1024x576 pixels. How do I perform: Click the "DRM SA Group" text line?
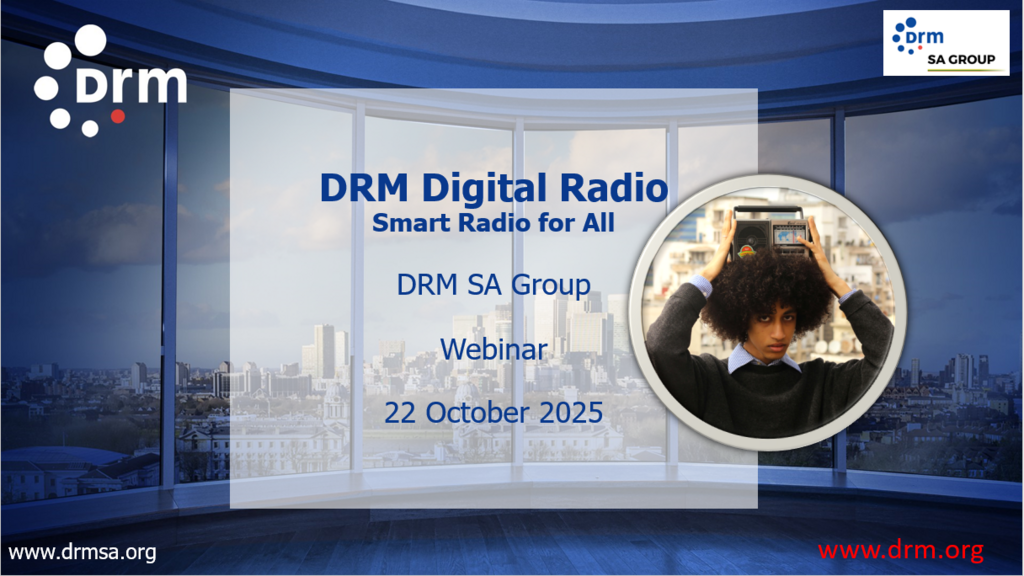pos(493,285)
